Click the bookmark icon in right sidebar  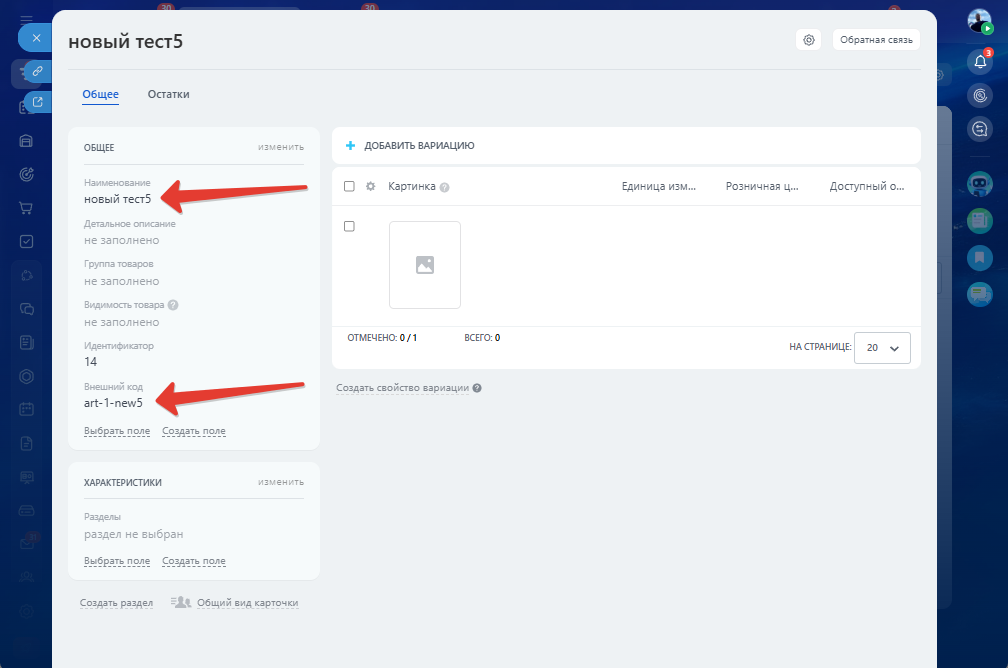980,257
